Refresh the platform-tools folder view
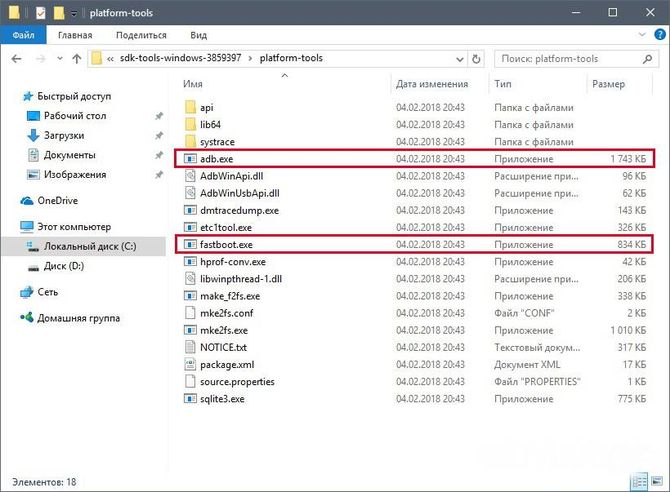Screen dimensions: 670x492 coord(476,59)
